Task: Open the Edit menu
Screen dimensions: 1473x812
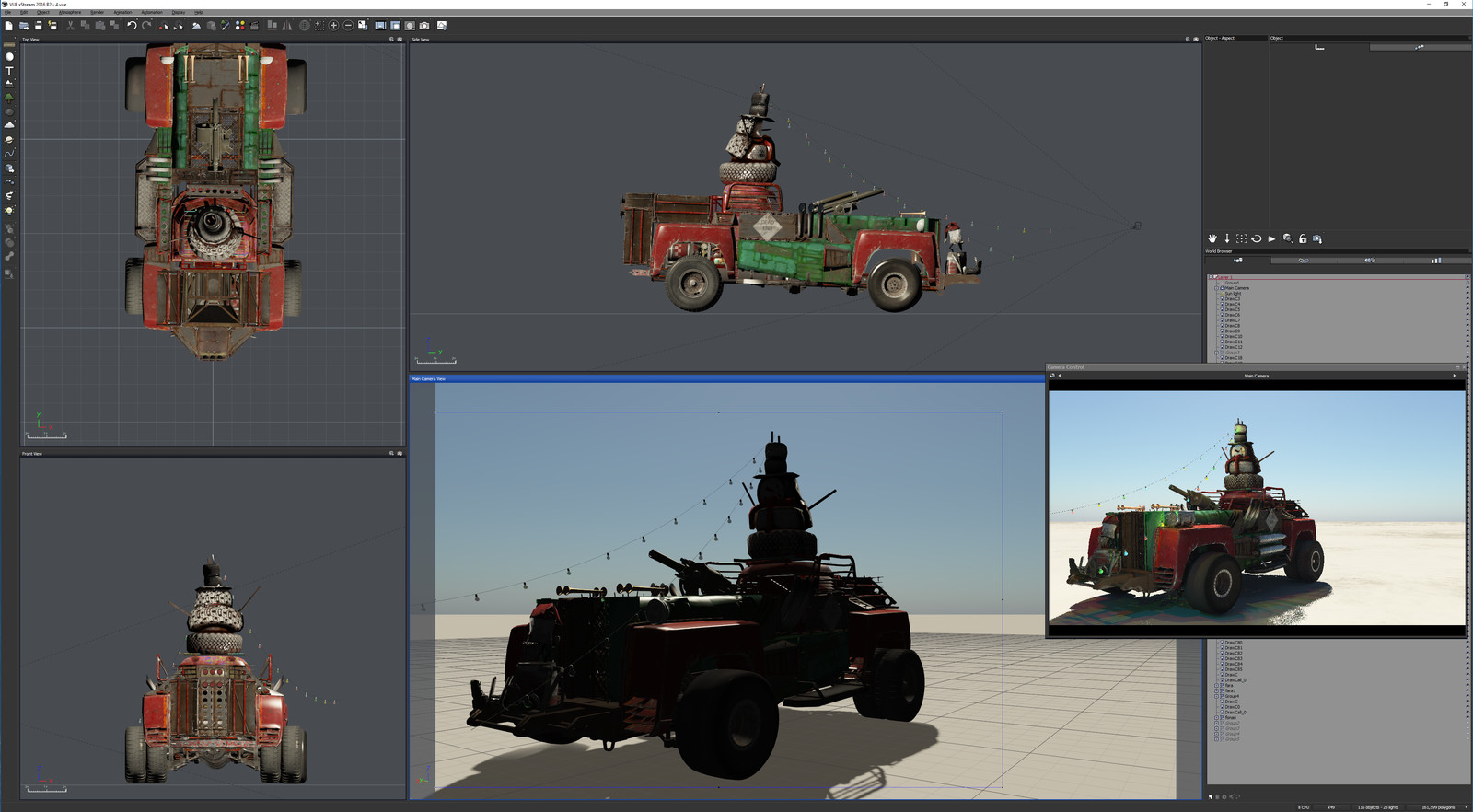Action: pos(24,13)
